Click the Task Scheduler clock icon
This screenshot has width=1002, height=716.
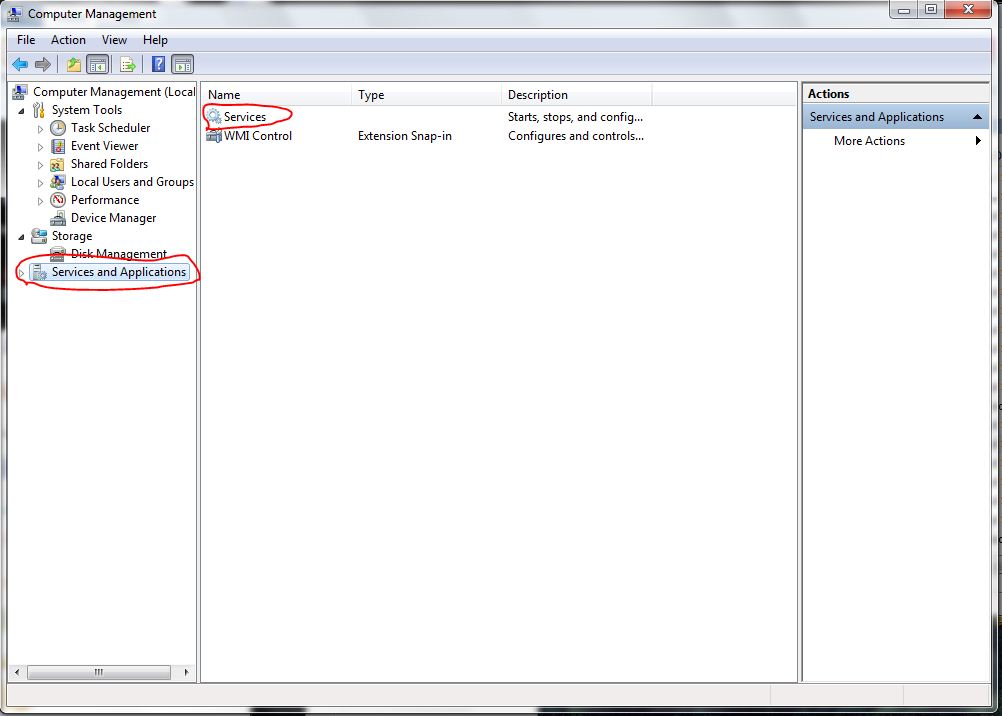(57, 128)
